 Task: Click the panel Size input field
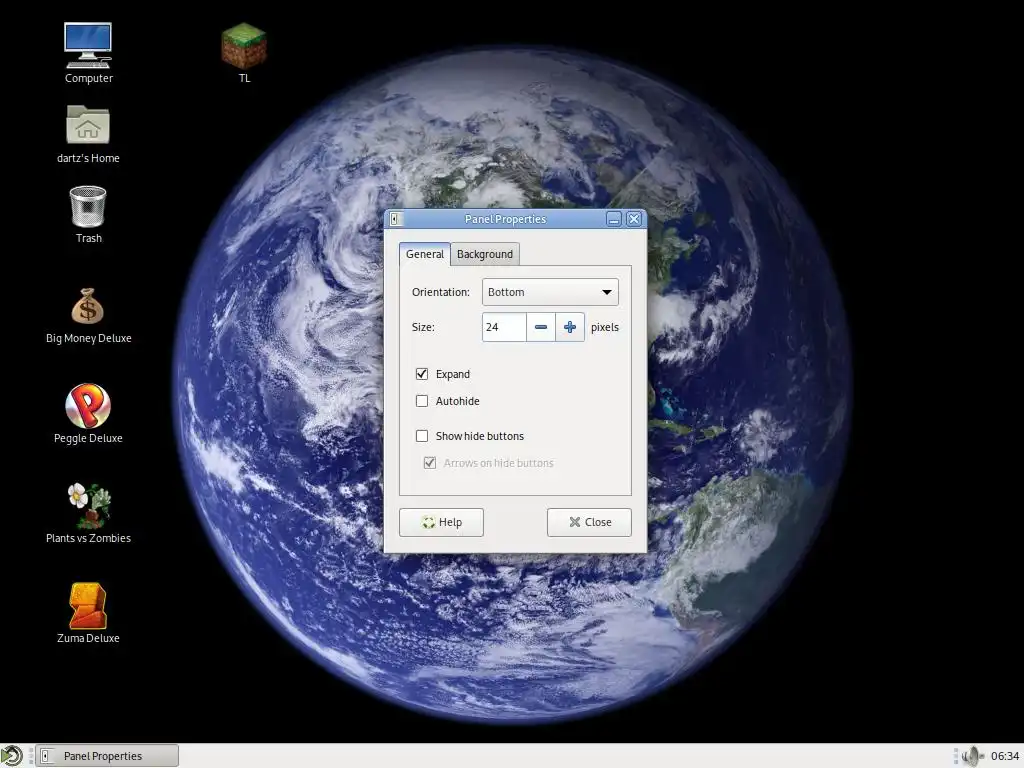(x=504, y=327)
